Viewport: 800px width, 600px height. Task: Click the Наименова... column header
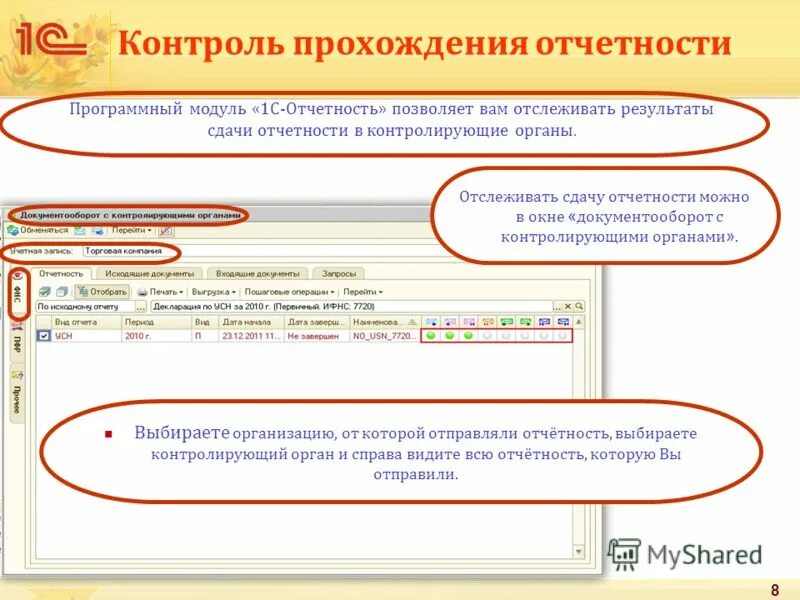tap(385, 322)
